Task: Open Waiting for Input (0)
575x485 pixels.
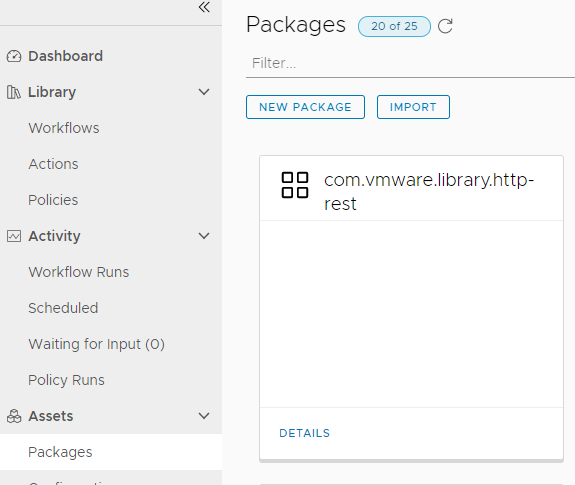Action: click(x=96, y=344)
